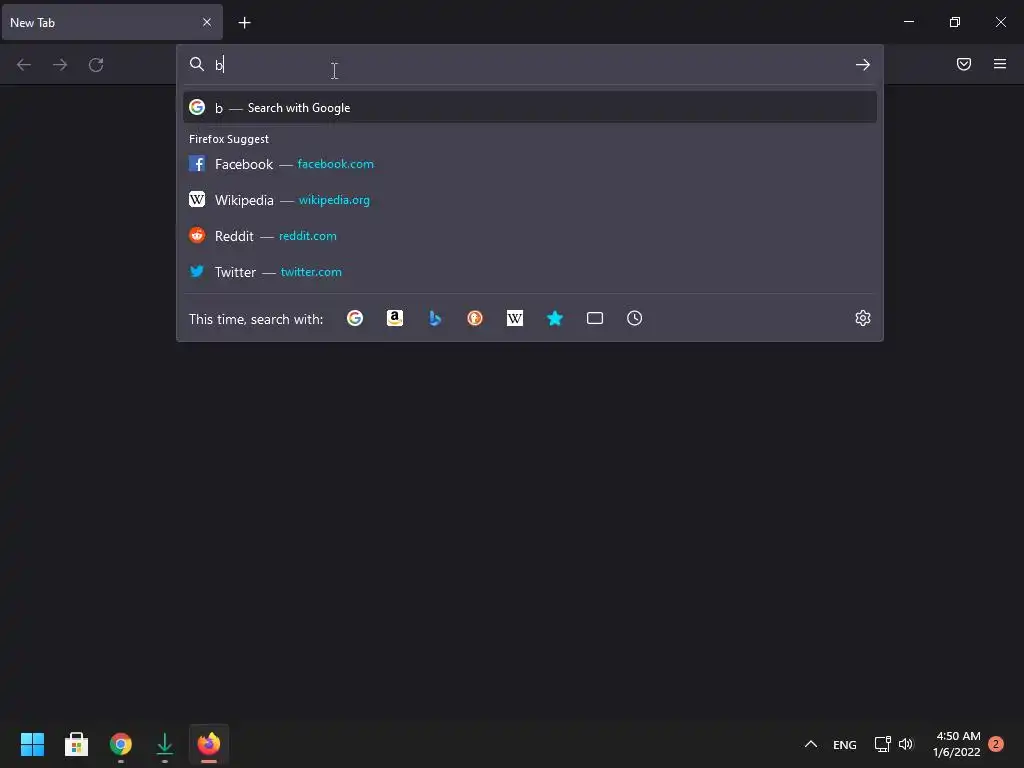Click the wikipedia.org link text

[x=334, y=200]
